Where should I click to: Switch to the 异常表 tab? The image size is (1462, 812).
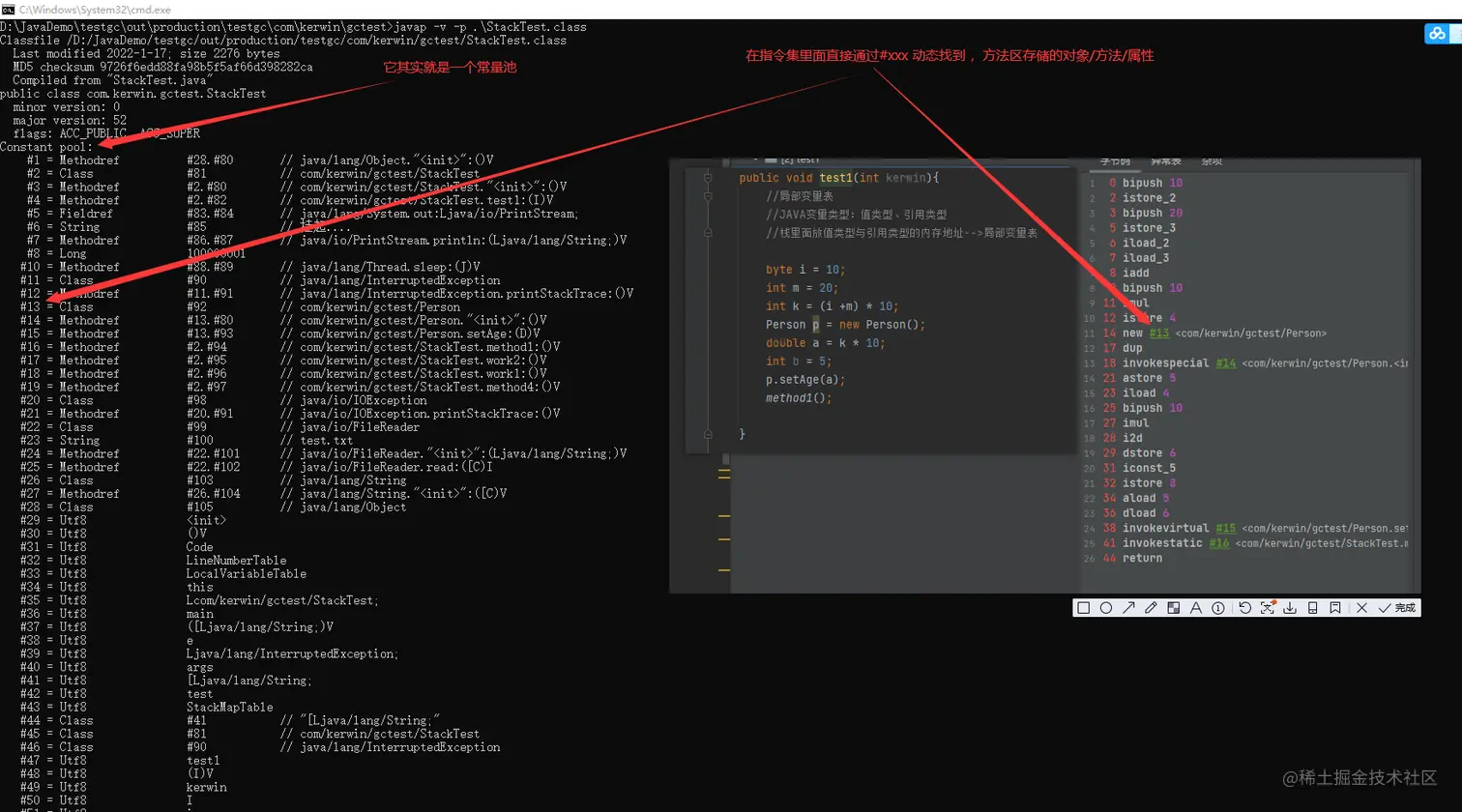(x=1165, y=161)
